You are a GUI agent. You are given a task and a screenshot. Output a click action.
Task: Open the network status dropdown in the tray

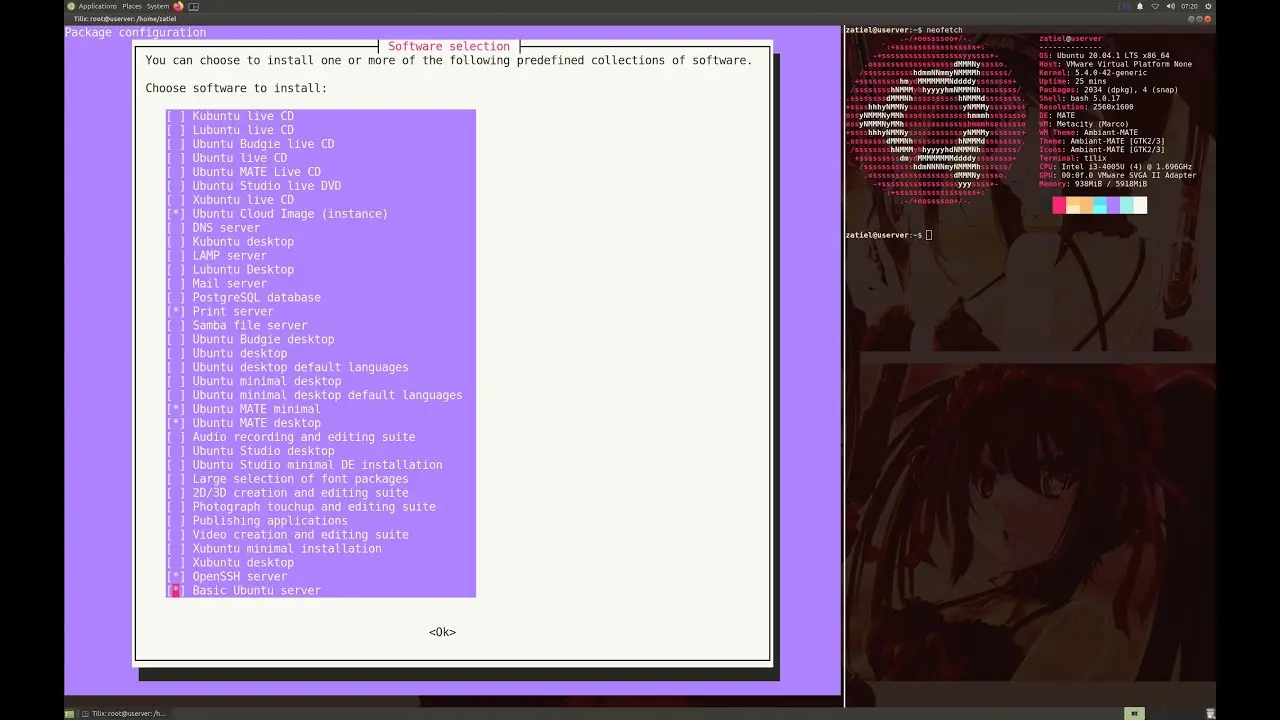click(x=1155, y=6)
